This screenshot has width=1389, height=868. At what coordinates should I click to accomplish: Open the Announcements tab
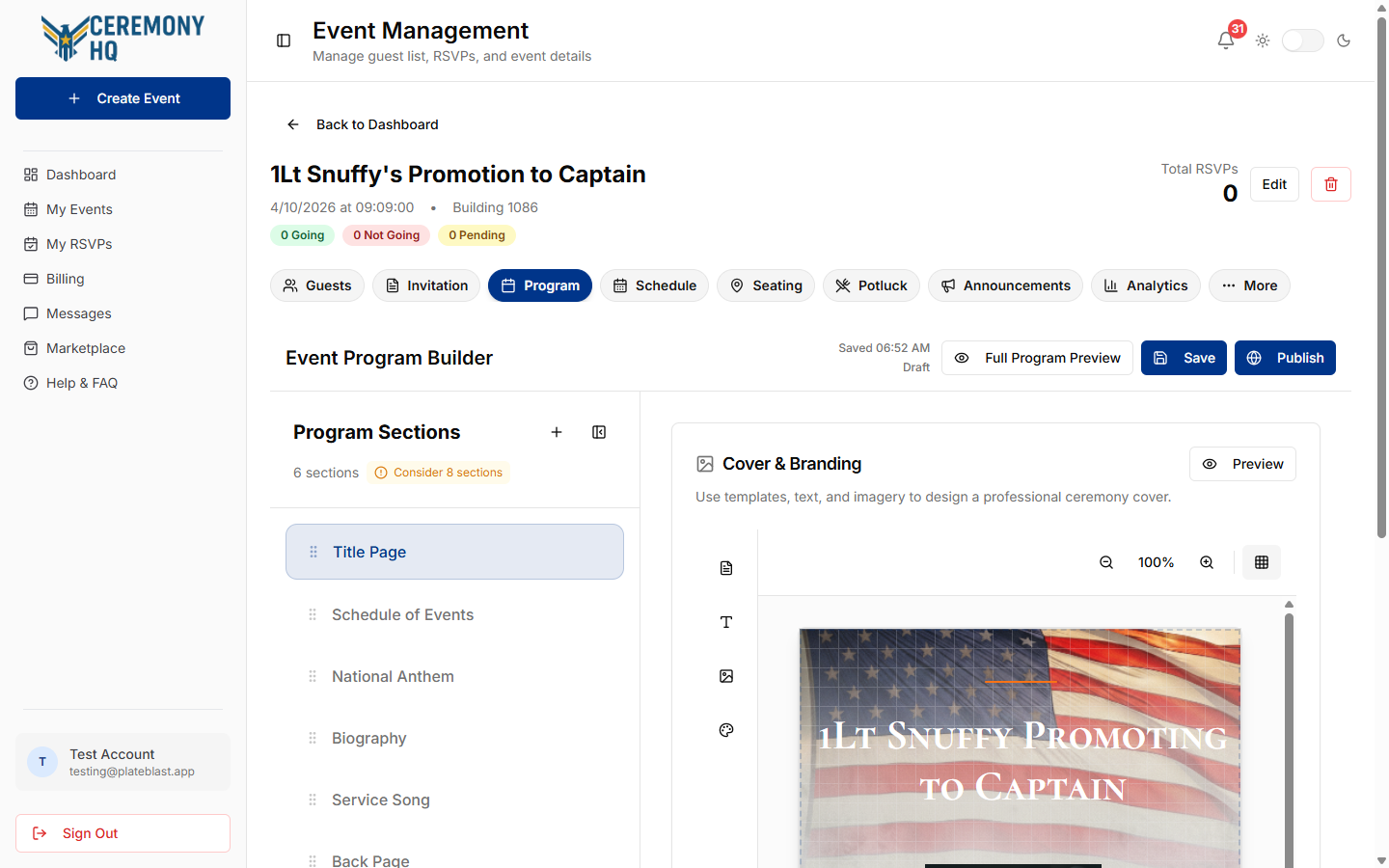click(x=1005, y=285)
